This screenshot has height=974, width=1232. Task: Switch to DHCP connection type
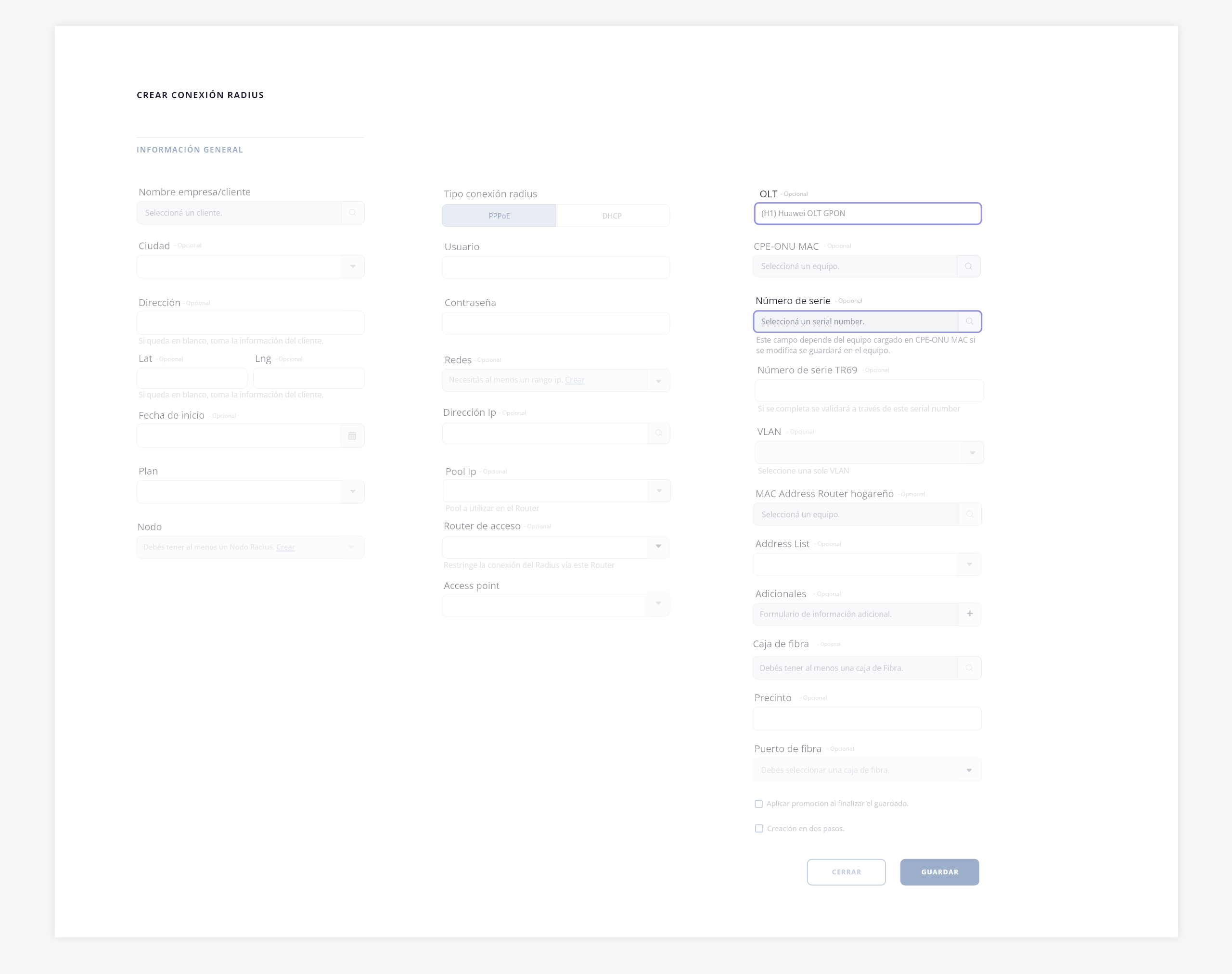[612, 216]
